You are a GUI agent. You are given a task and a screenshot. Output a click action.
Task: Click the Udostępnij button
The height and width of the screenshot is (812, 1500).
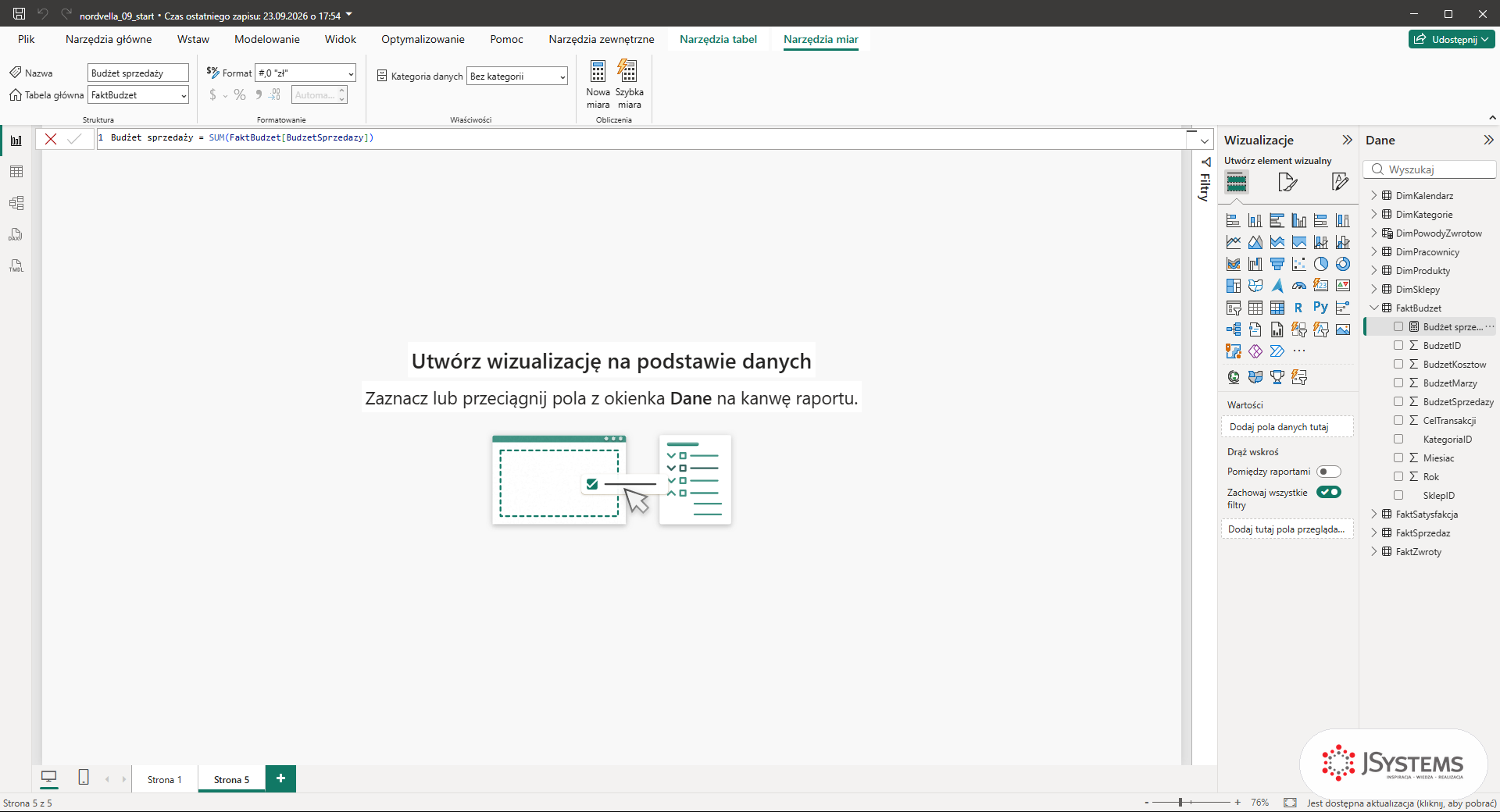pos(1452,39)
